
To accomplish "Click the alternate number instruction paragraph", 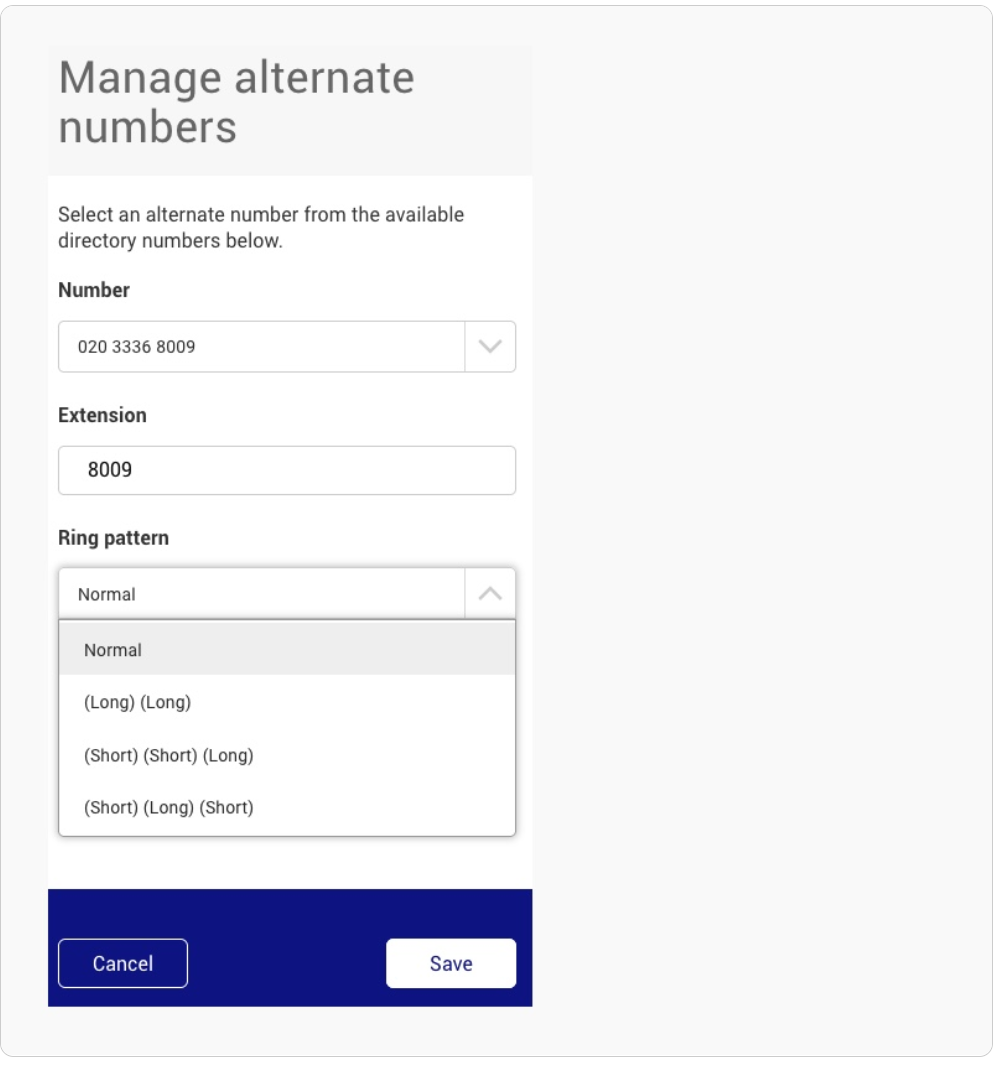I will 261,228.
